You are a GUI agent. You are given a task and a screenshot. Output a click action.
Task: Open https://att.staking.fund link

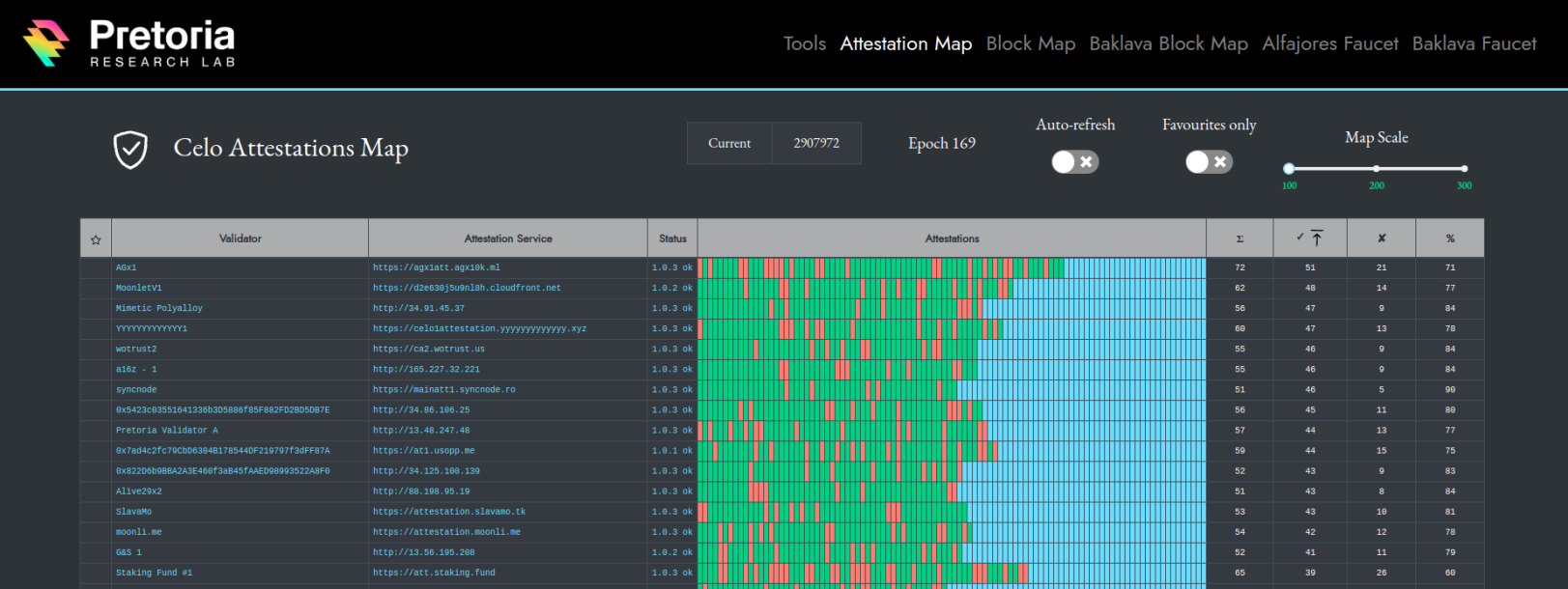tap(435, 573)
